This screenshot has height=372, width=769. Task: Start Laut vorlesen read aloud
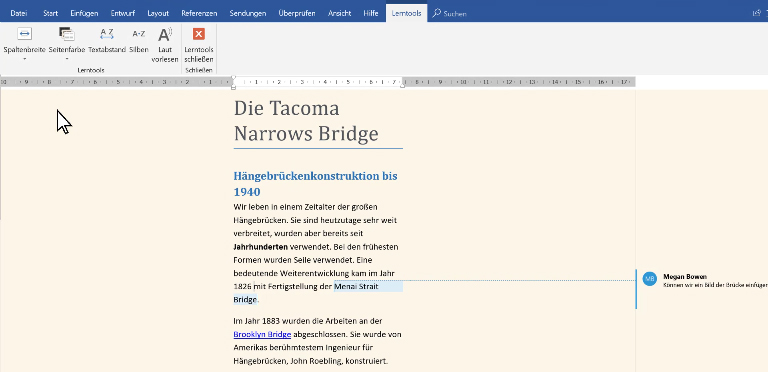(x=165, y=45)
